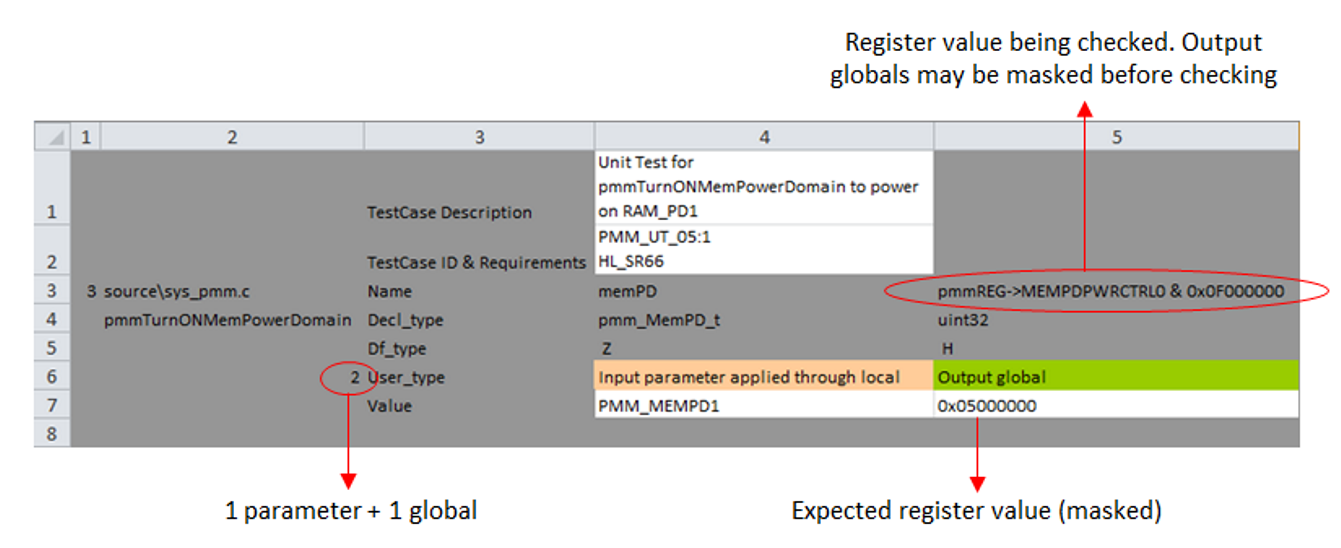The image size is (1341, 548).
Task: Select row header 7
Action: click(52, 406)
